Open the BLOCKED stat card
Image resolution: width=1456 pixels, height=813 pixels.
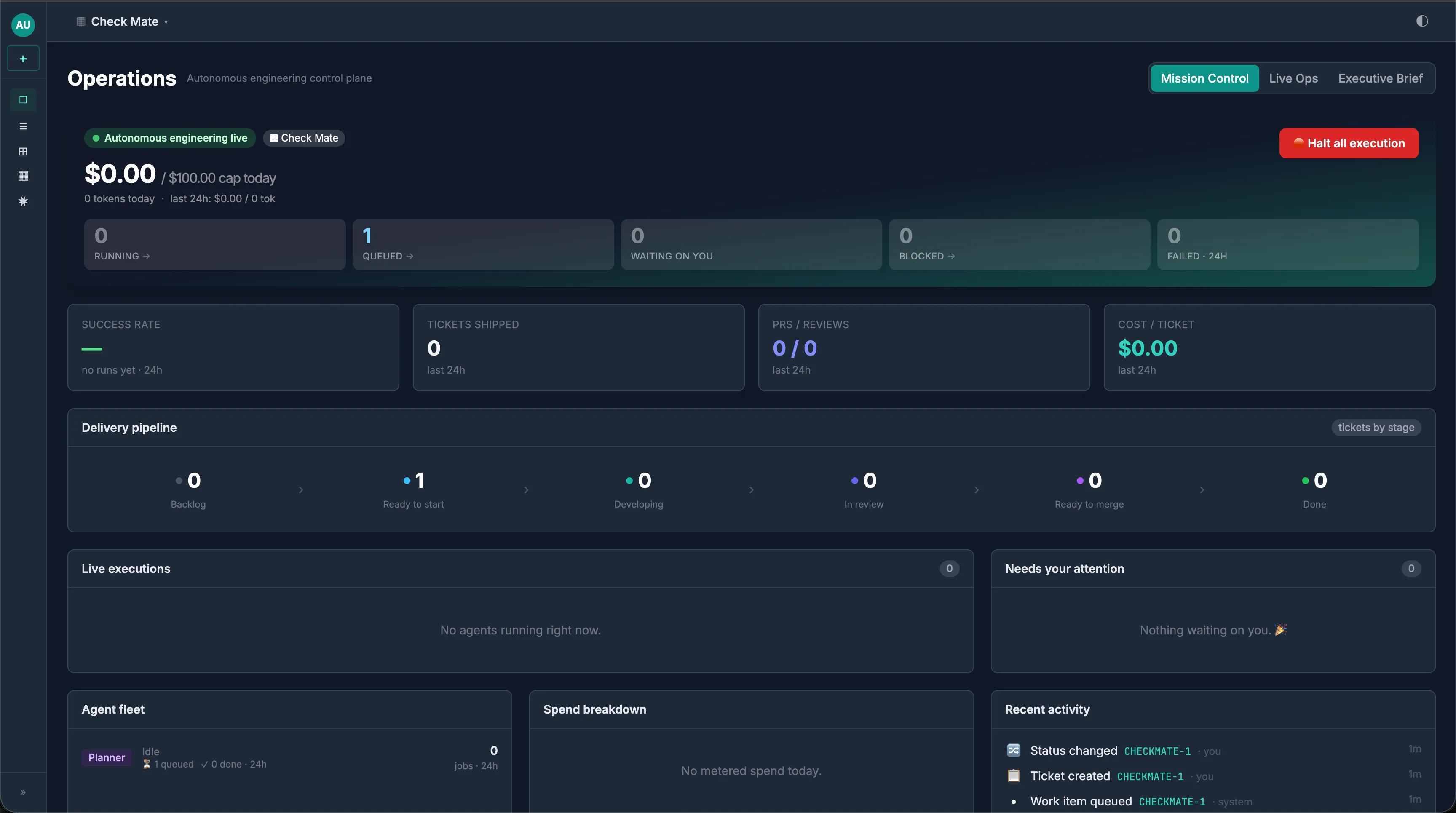click(x=1020, y=245)
